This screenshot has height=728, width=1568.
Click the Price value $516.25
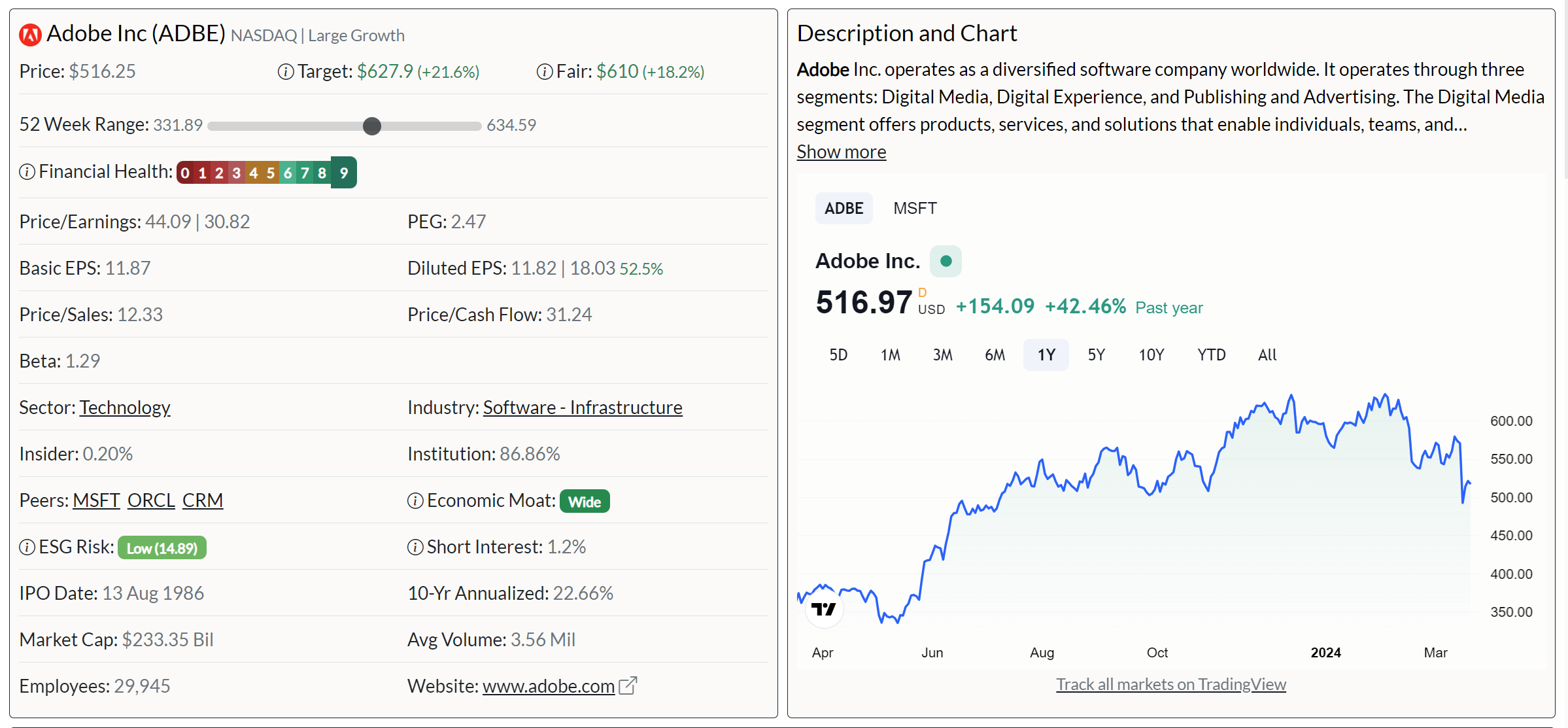pos(103,71)
